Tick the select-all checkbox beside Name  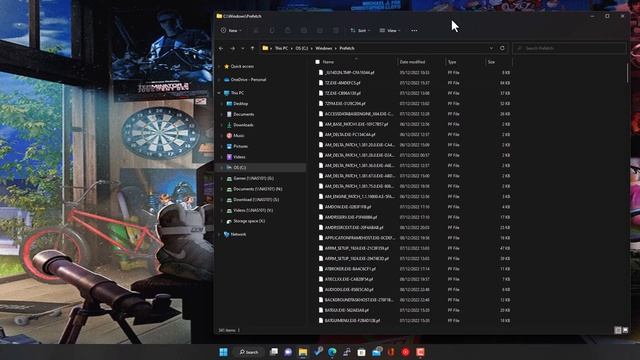(x=318, y=62)
